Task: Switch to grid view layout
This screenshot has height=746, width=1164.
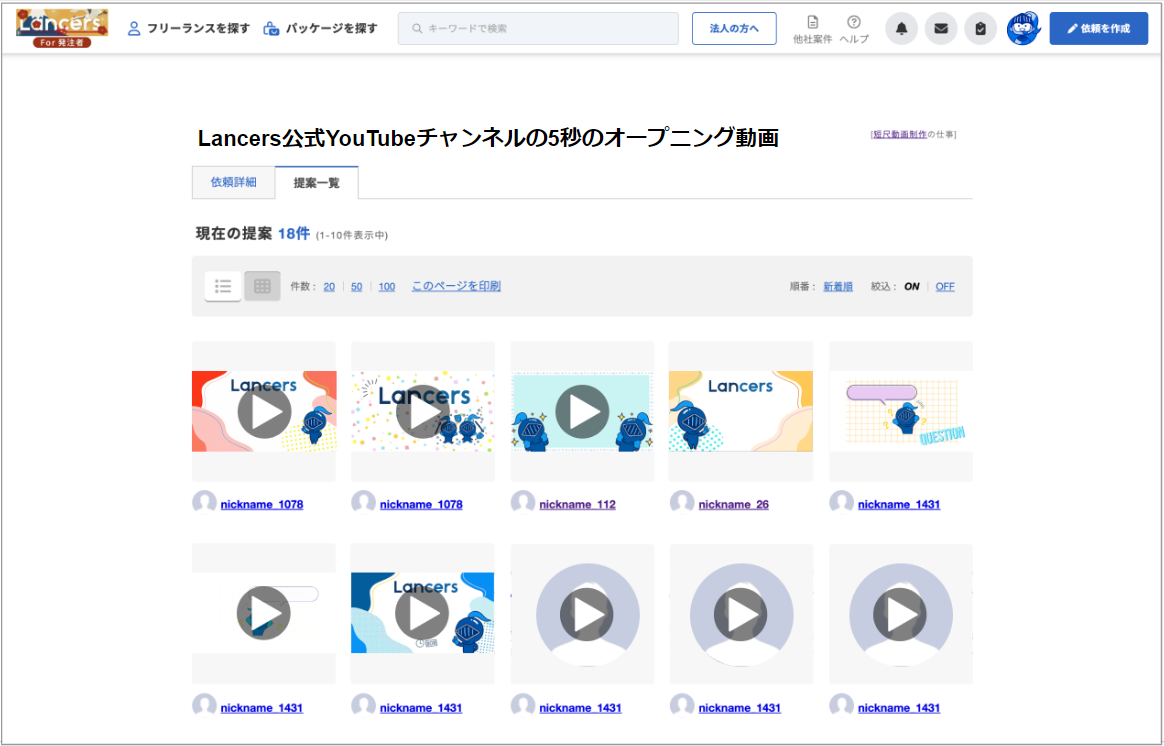Action: coord(262,286)
